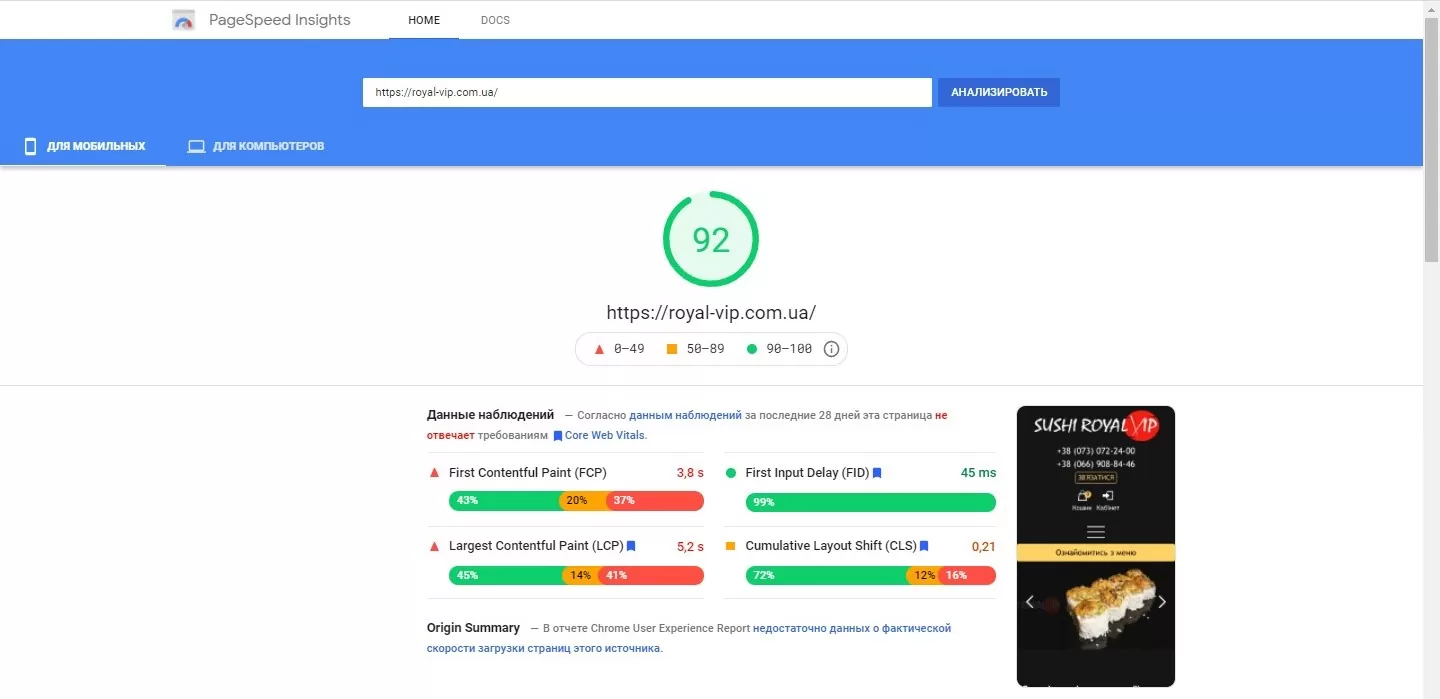Screen dimensions: 1440x699
Task: Click the "+38 (066) 908-84-46" phone number in the preview
Action: point(1096,464)
